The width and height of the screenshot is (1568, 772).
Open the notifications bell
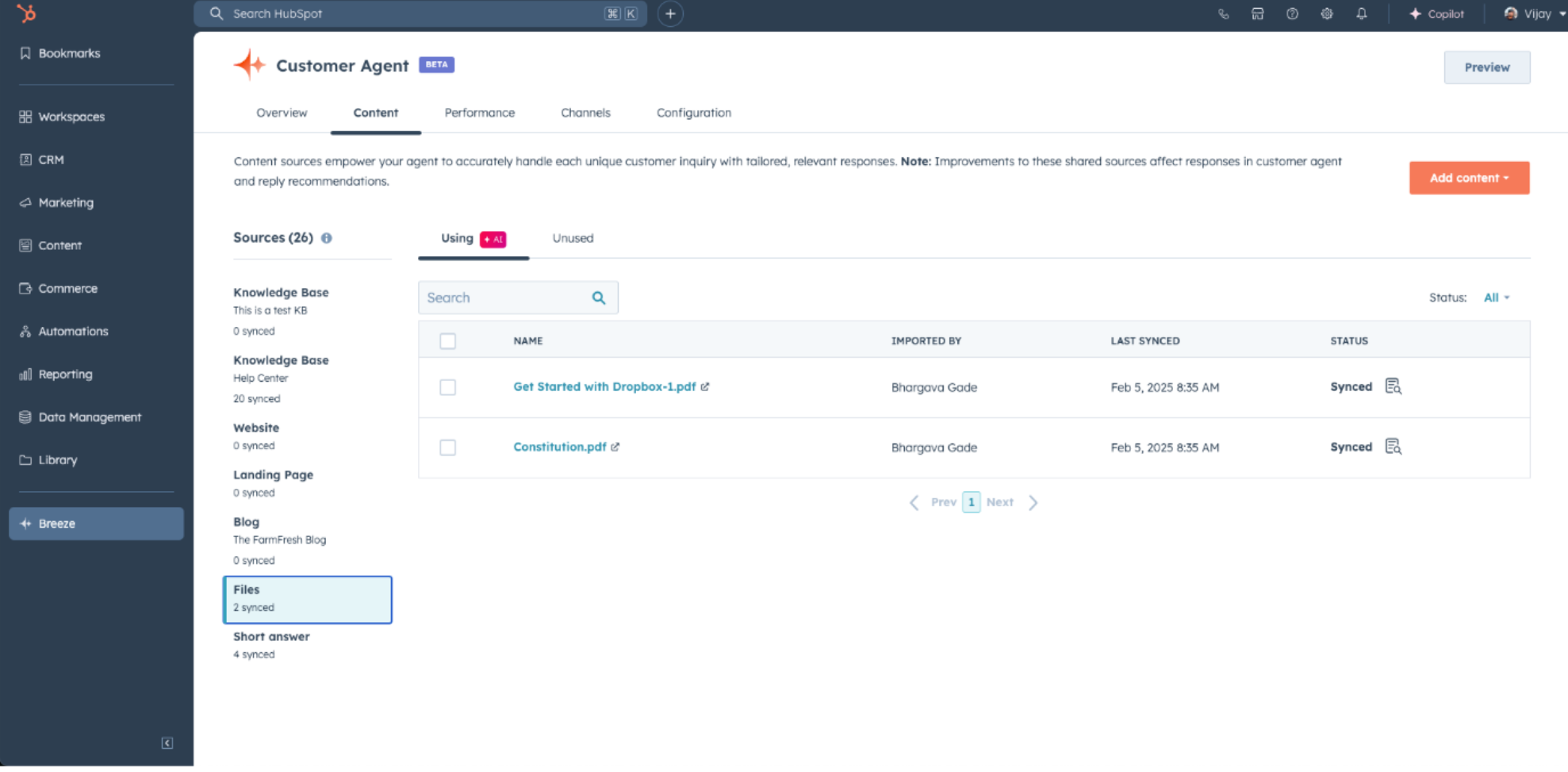click(1361, 13)
